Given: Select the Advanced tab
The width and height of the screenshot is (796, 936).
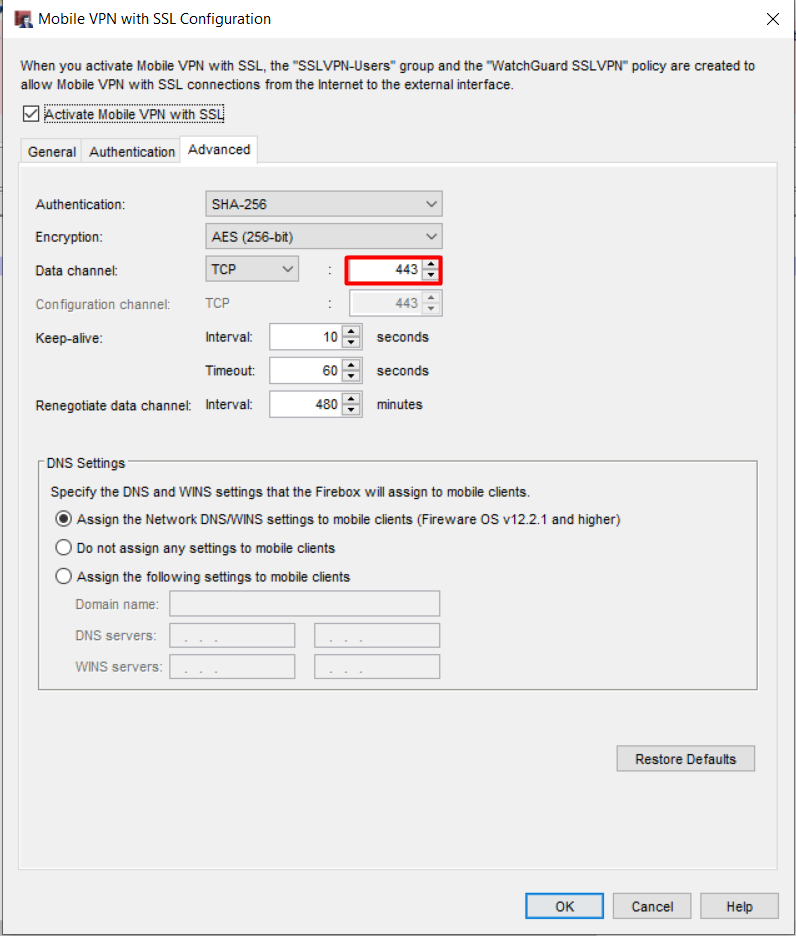Looking at the screenshot, I should (219, 149).
